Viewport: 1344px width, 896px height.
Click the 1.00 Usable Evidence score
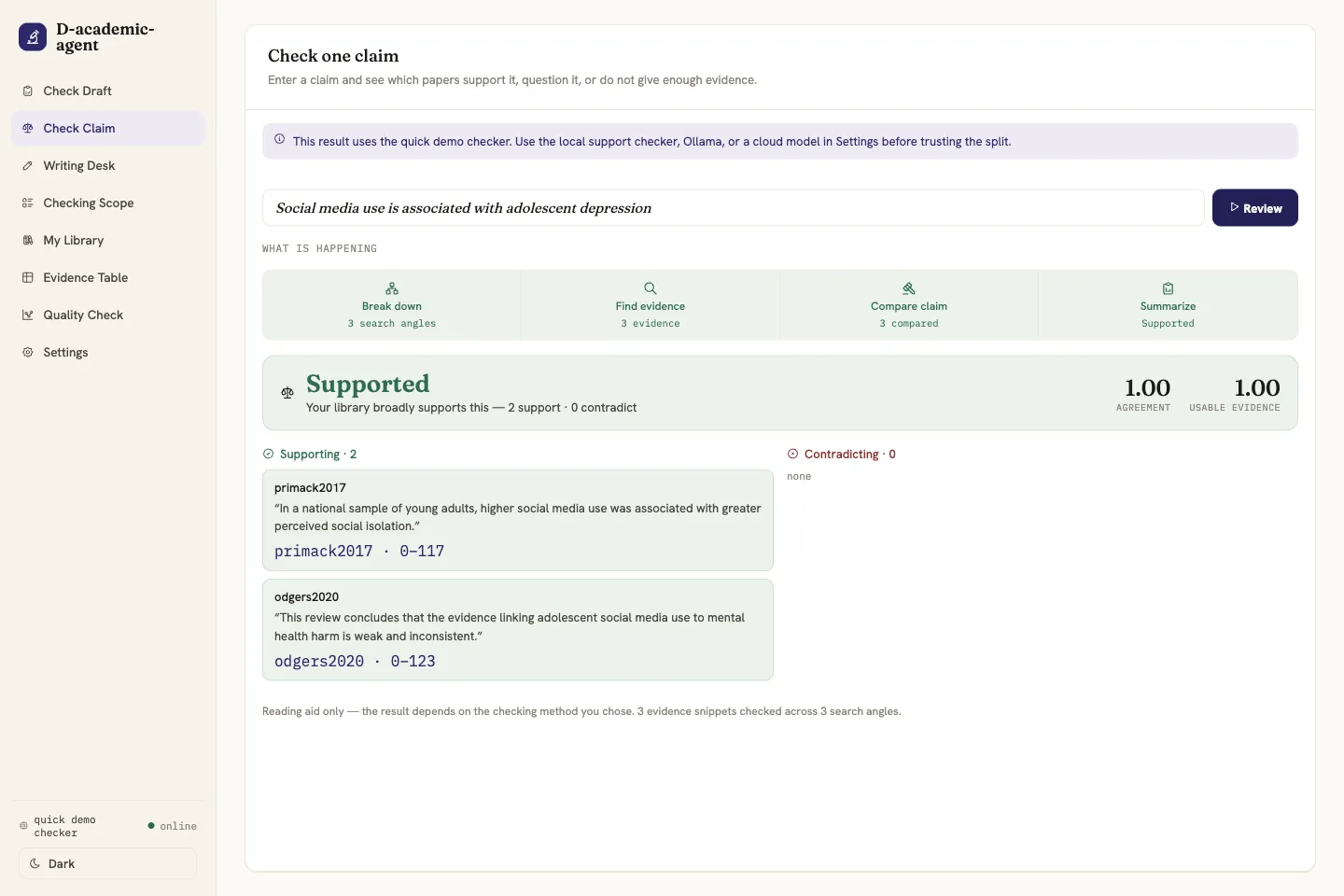(x=1257, y=387)
